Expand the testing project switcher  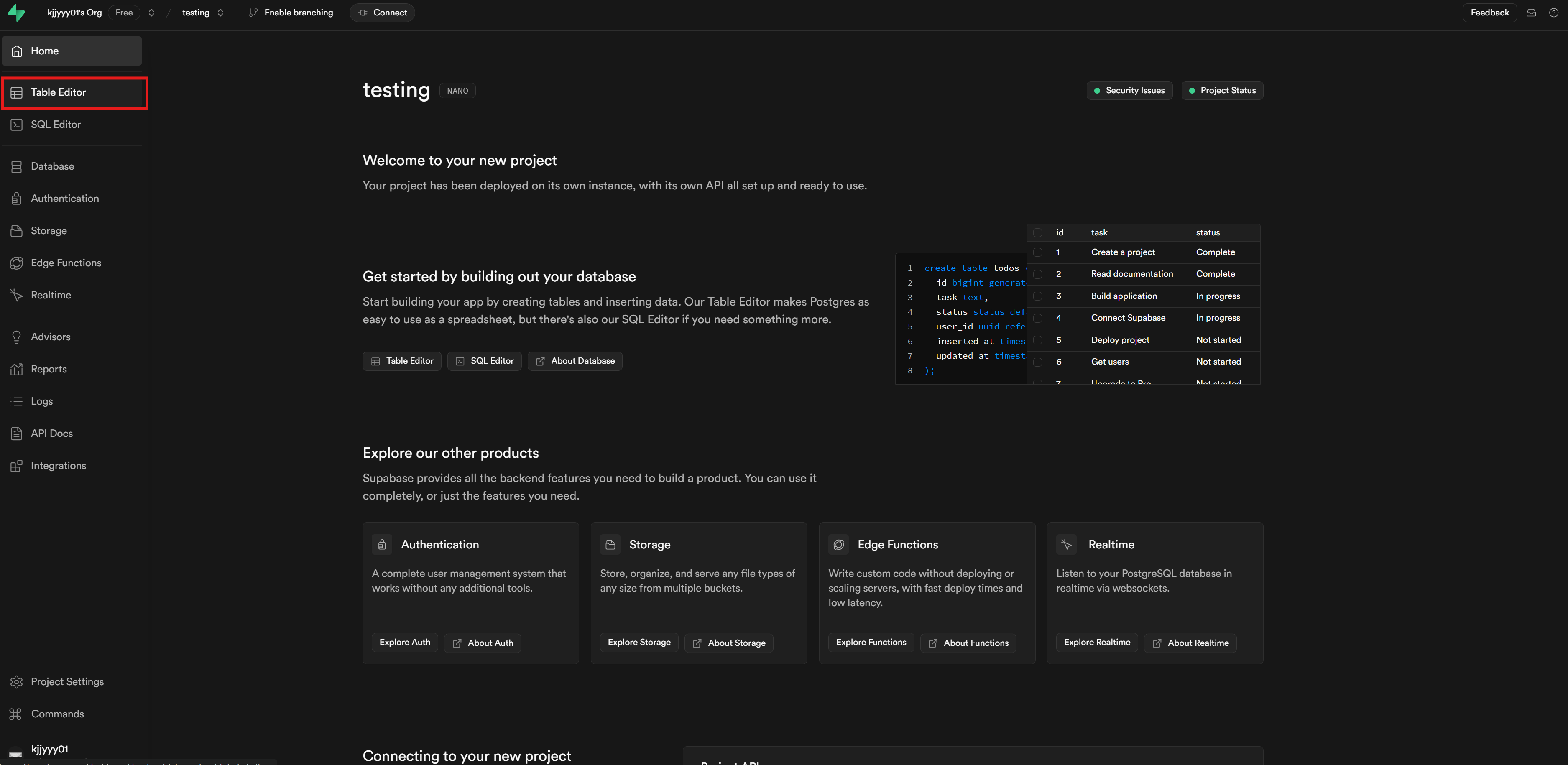[220, 13]
